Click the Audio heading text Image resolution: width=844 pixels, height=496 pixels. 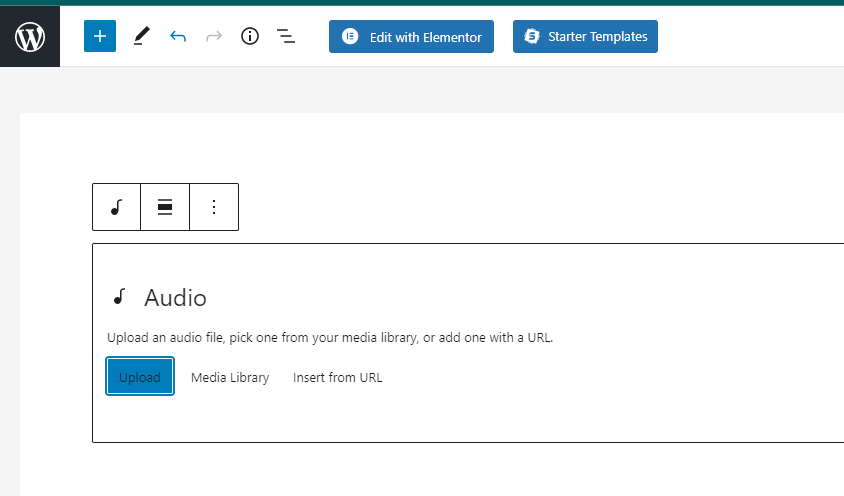click(175, 298)
